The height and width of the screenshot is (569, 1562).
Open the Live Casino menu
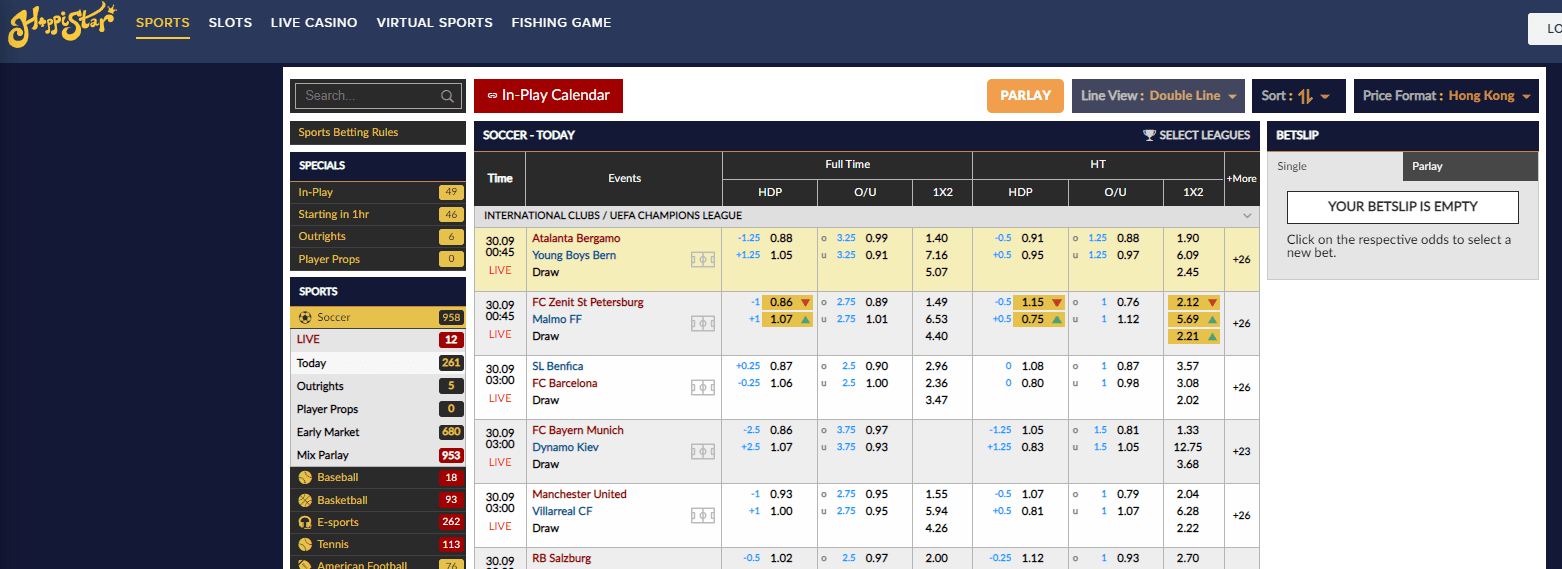click(x=314, y=22)
